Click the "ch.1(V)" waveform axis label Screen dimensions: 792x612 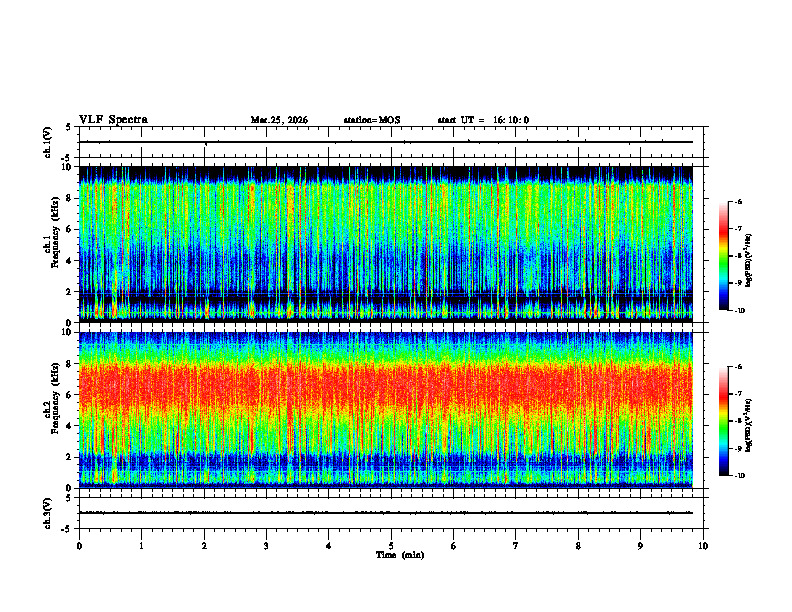[48, 142]
